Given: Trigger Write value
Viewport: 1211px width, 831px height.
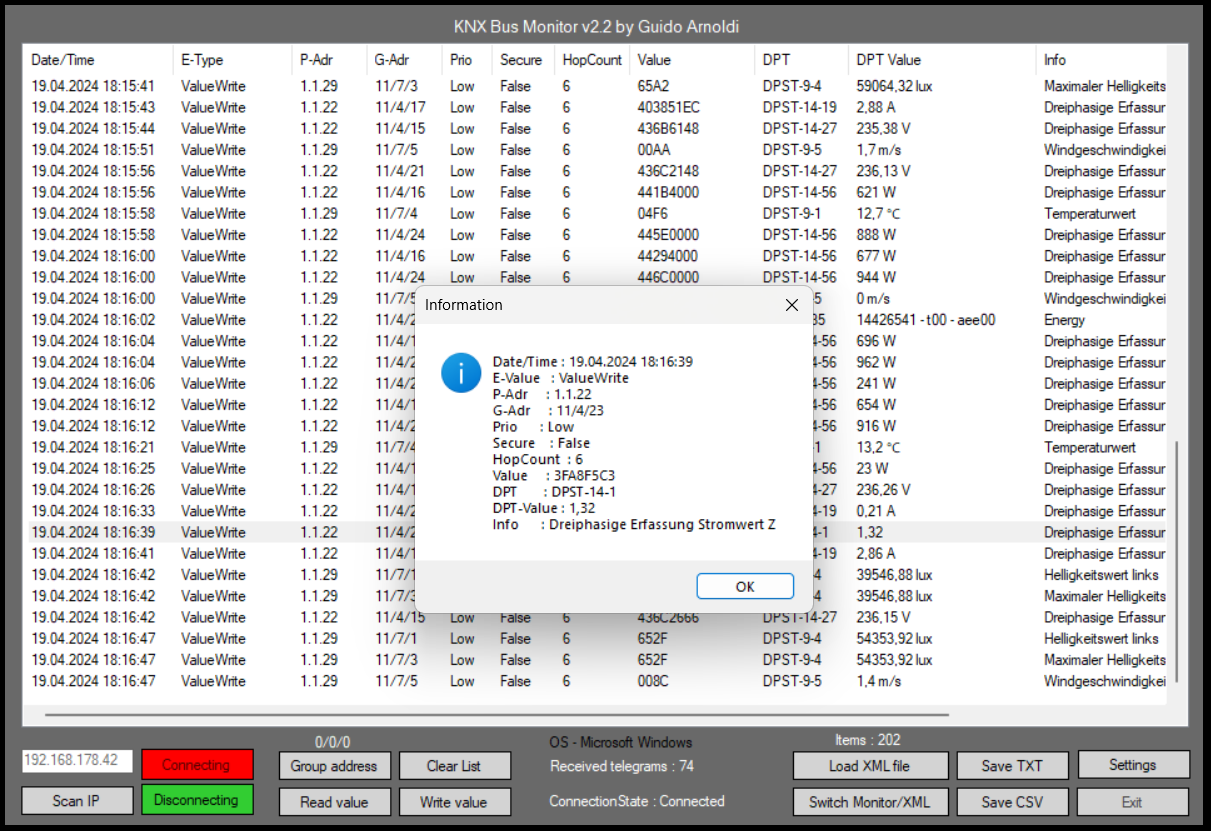Looking at the screenshot, I should point(454,800).
